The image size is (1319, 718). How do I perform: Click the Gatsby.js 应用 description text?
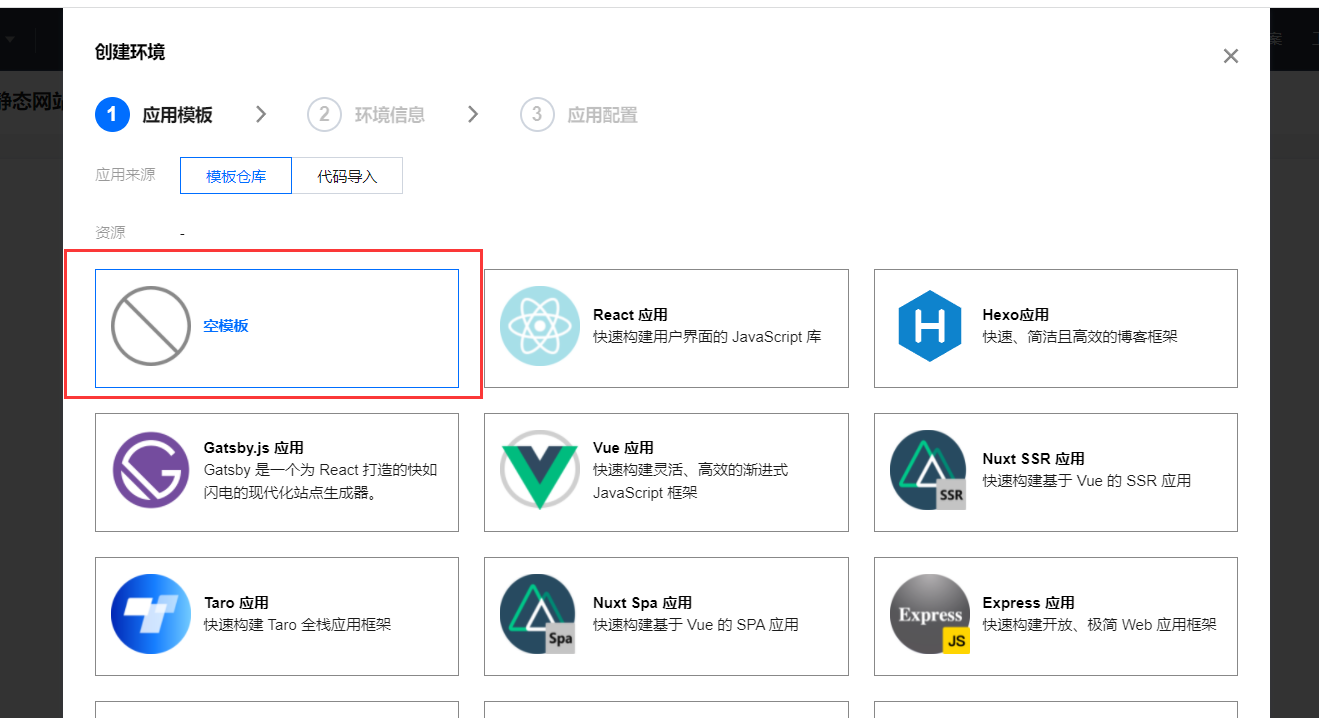[320, 481]
